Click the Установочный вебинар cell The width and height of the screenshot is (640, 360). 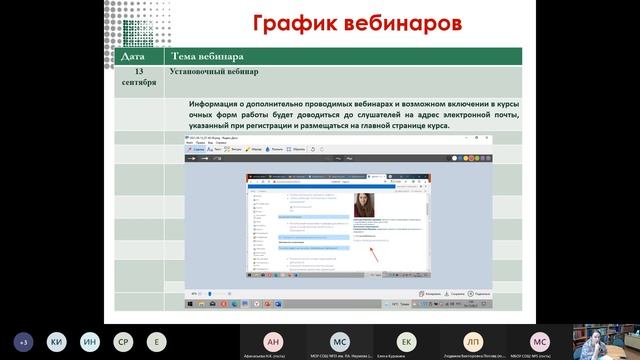(x=343, y=81)
